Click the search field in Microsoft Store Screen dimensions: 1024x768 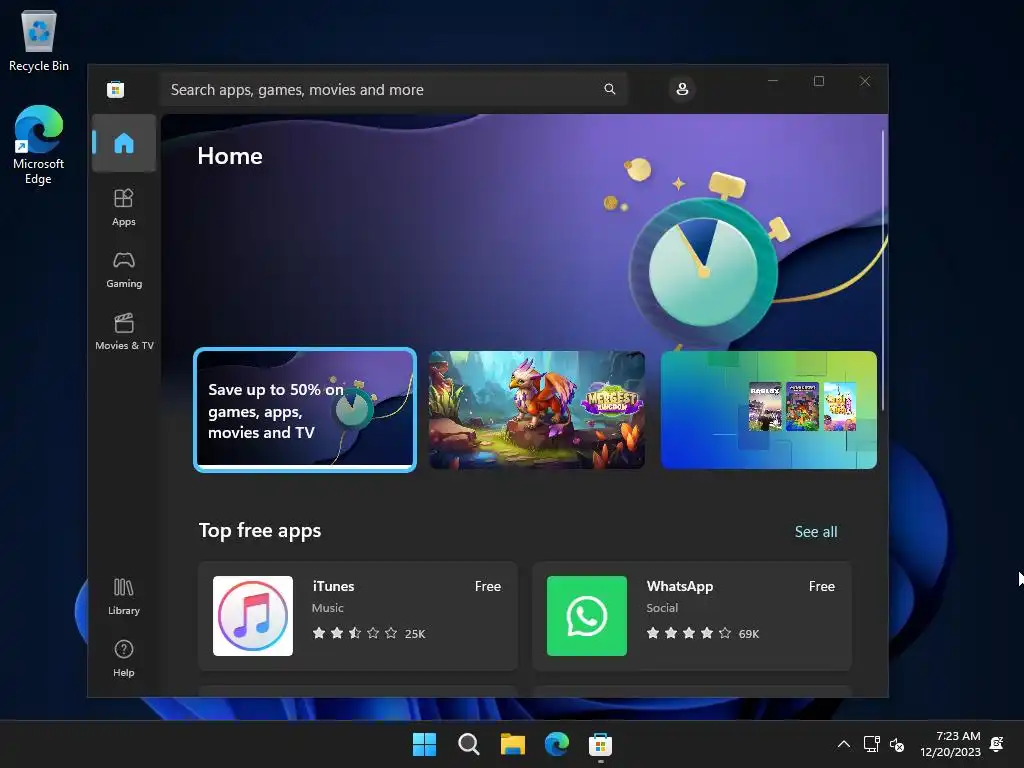pos(394,89)
